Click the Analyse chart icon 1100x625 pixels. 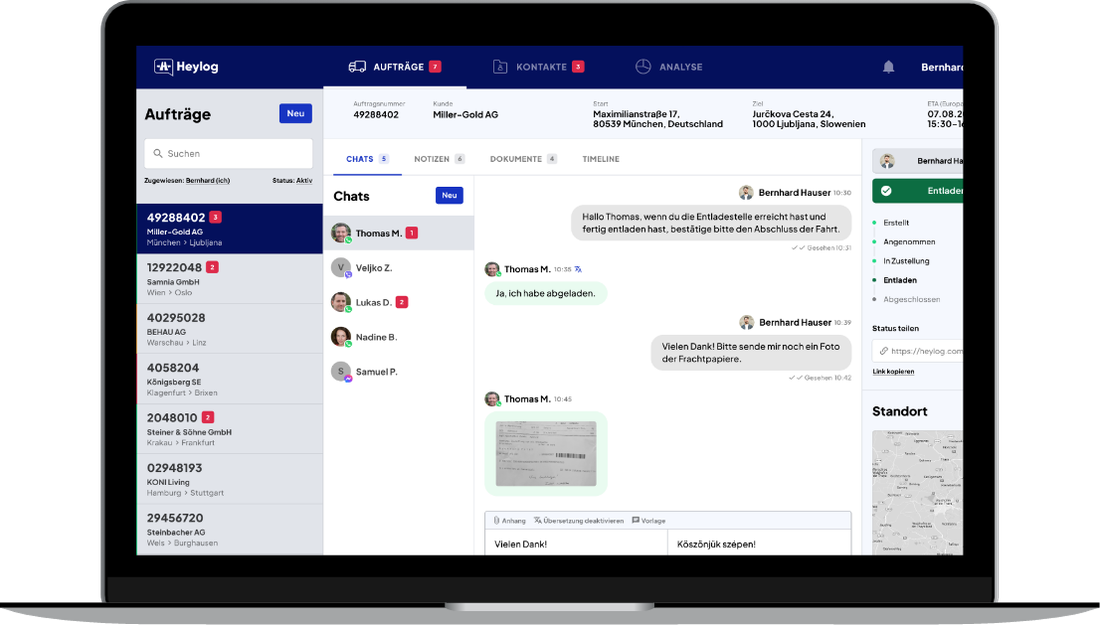(643, 67)
